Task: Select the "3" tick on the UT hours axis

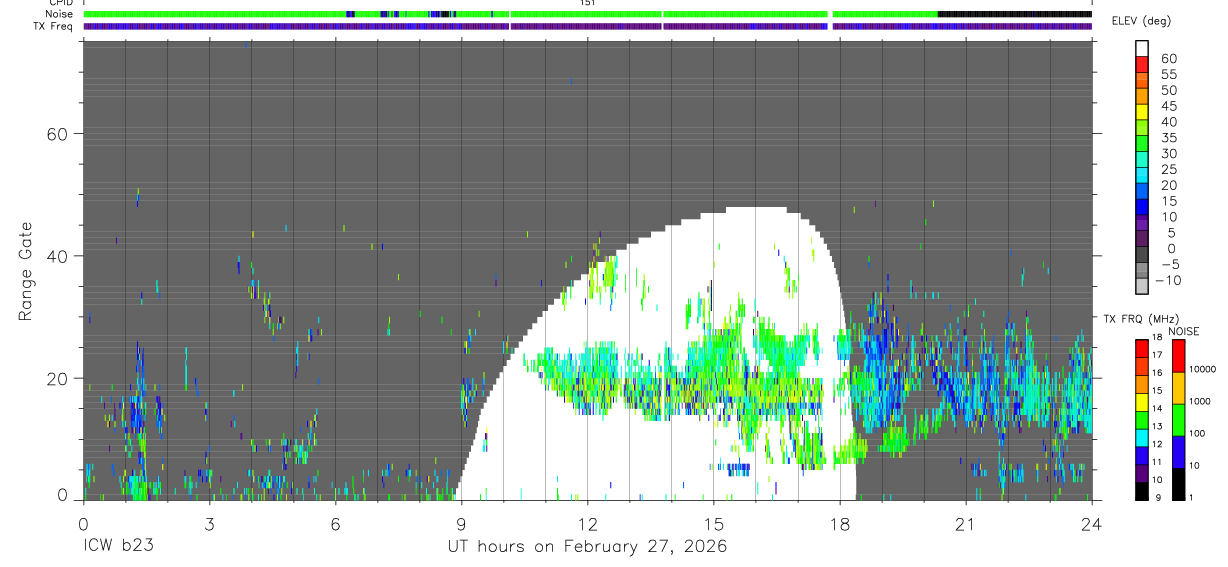Action: tap(209, 523)
